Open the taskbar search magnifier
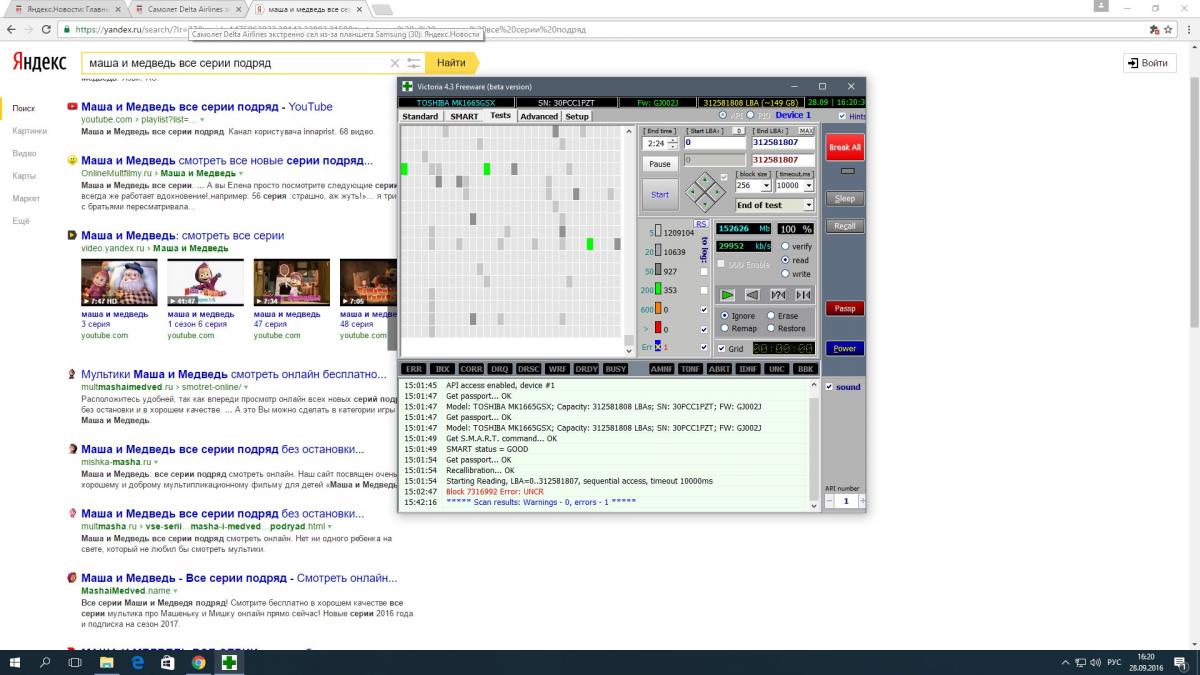The image size is (1200, 675). tap(45, 662)
